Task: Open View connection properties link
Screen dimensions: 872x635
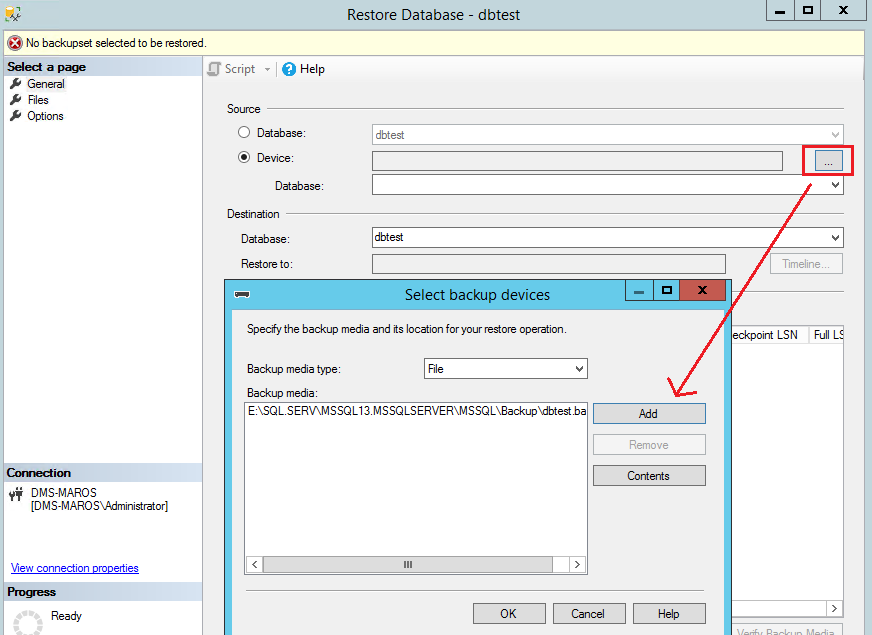Action: tap(75, 568)
